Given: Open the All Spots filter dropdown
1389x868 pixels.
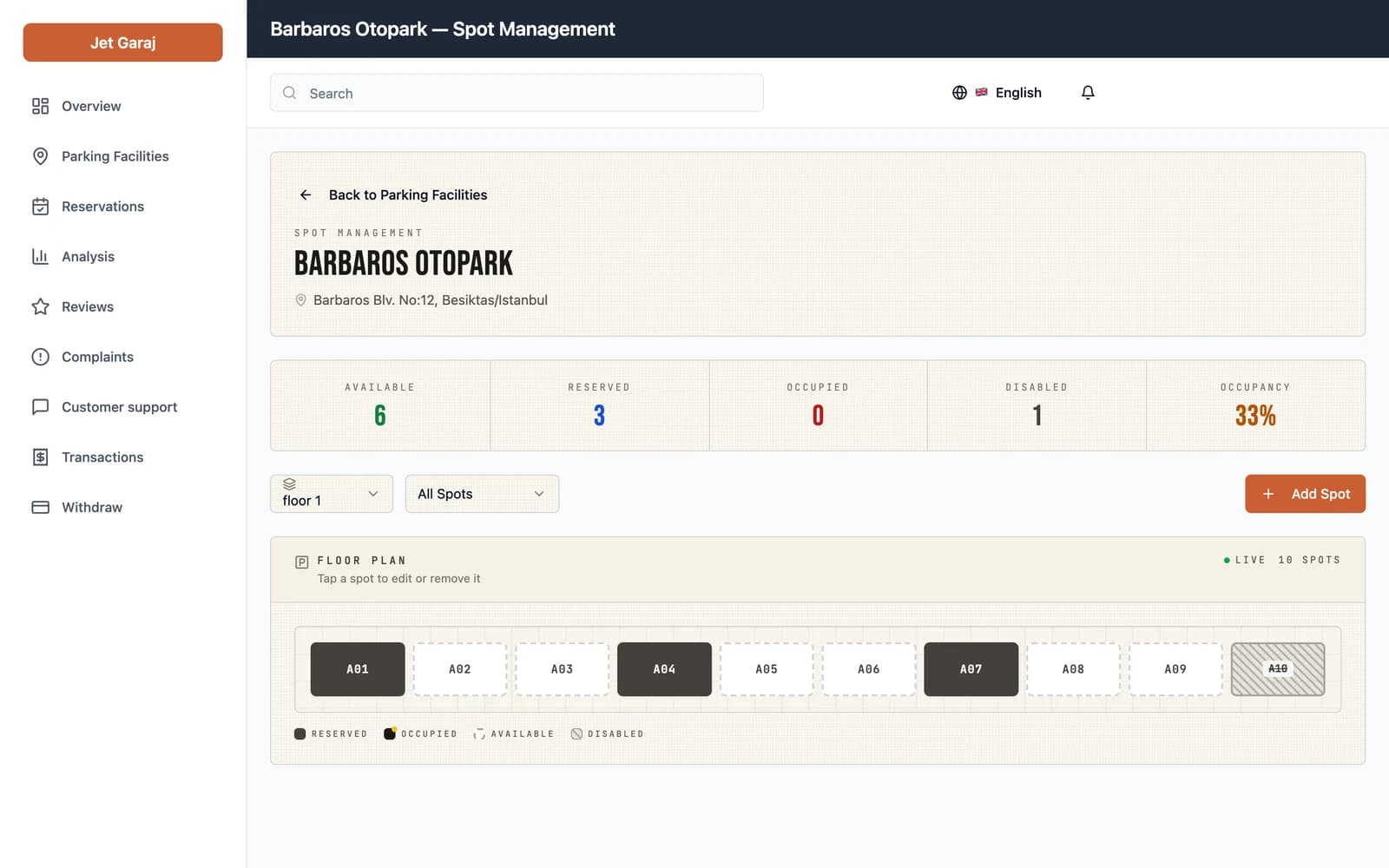Looking at the screenshot, I should point(482,494).
